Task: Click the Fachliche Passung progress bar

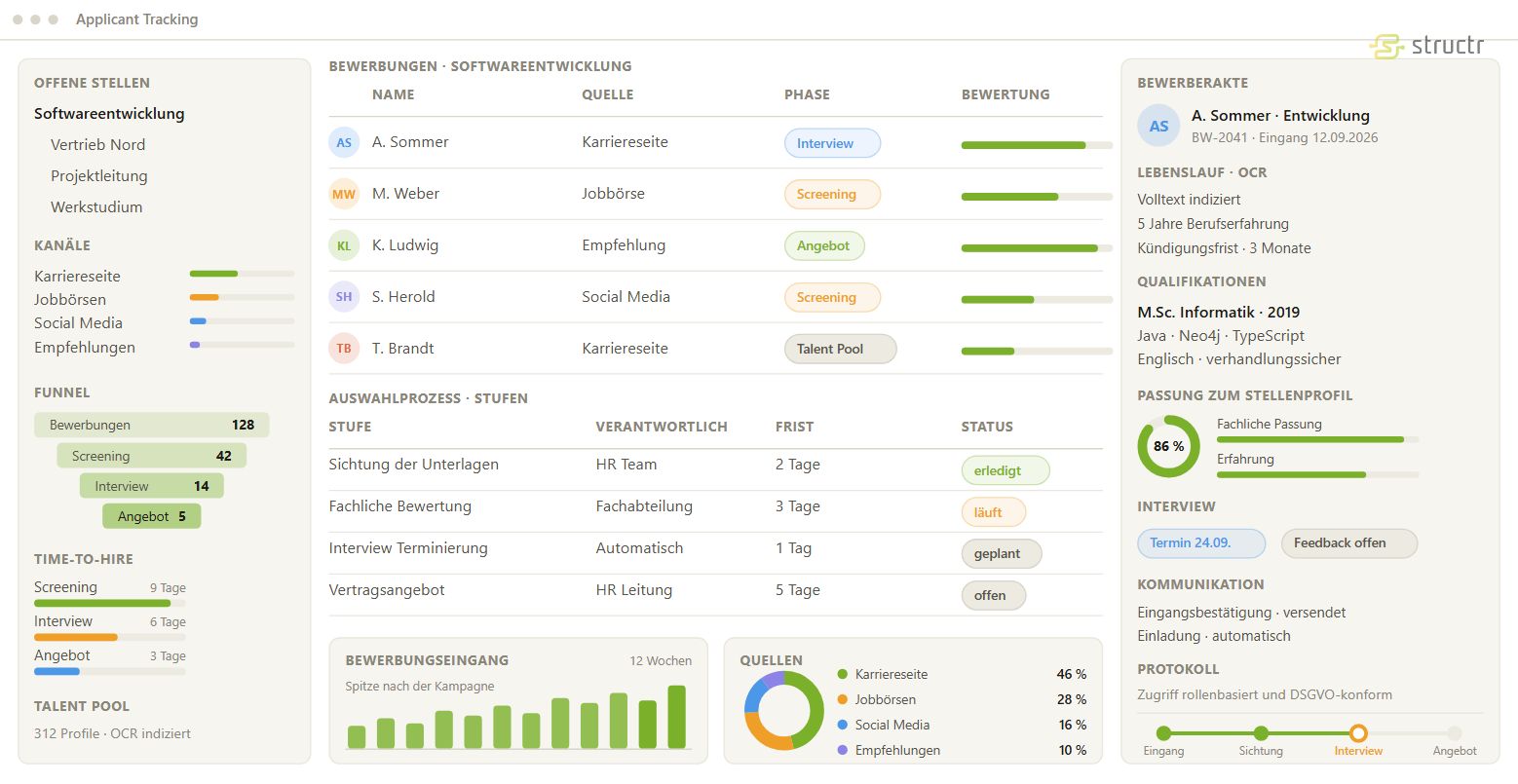Action: [1318, 440]
